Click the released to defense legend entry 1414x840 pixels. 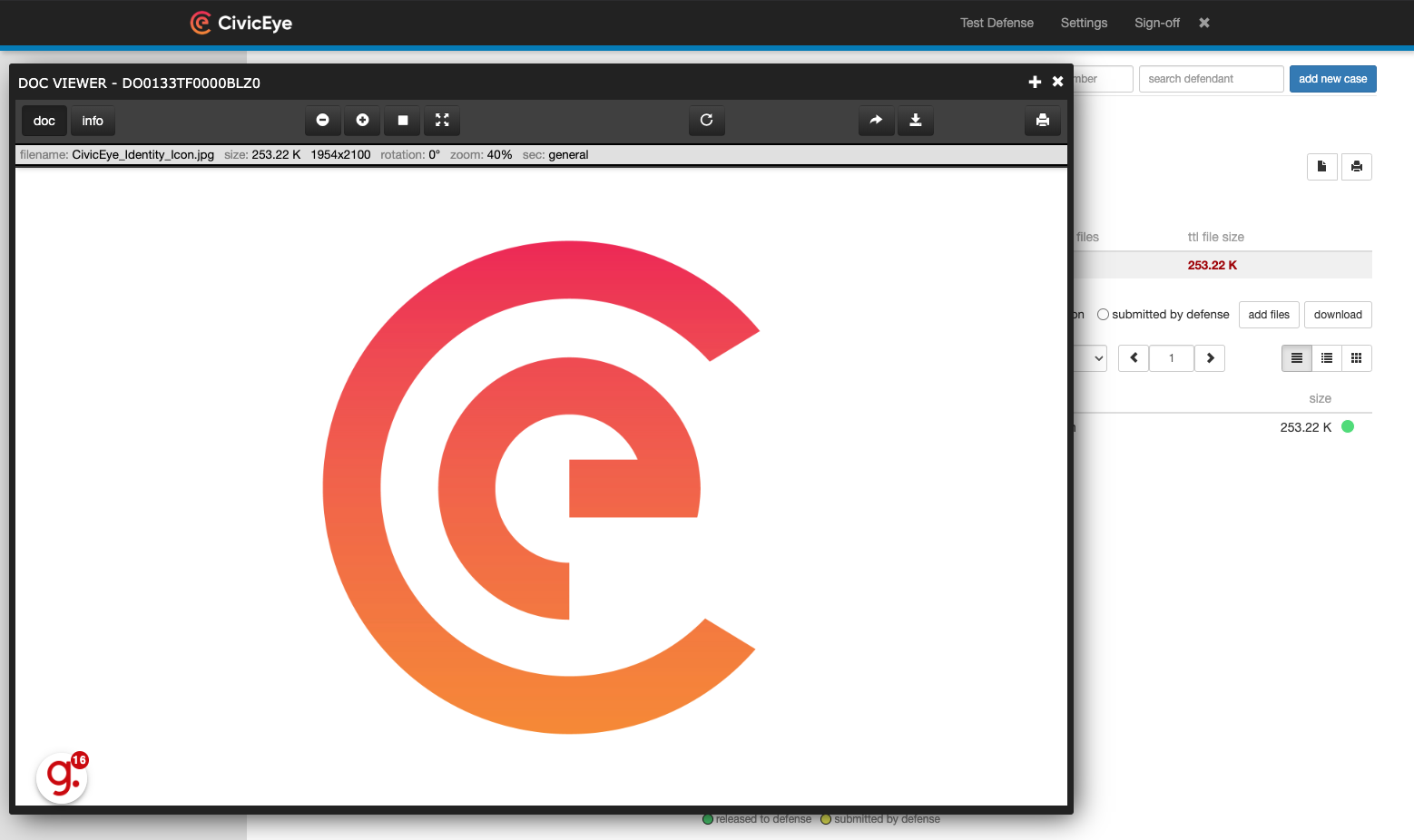(757, 819)
